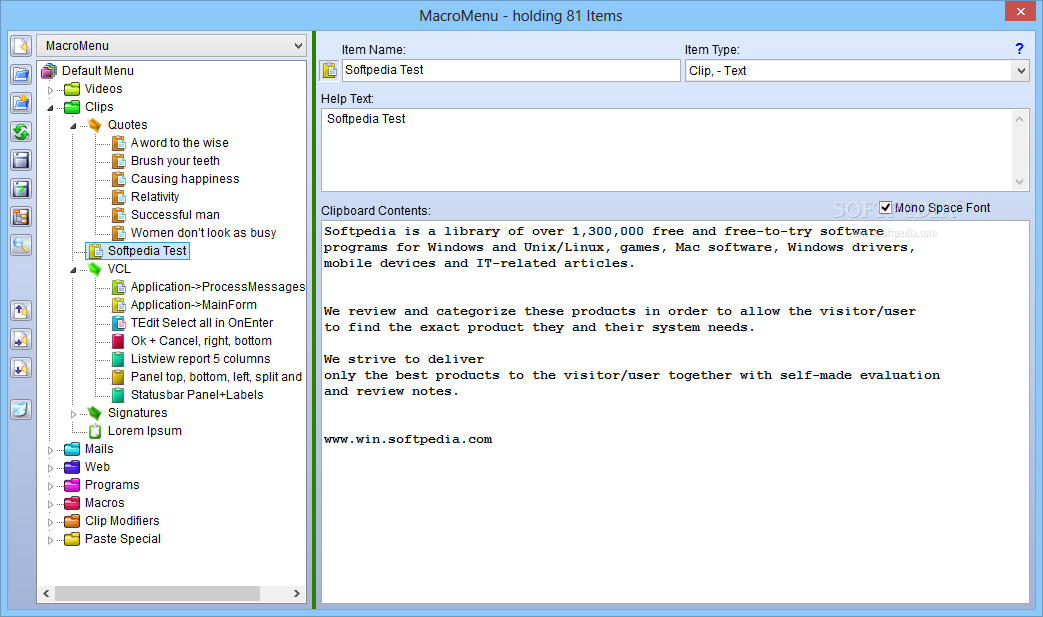Expand the Web folder node
This screenshot has height=617, width=1043.
point(51,468)
